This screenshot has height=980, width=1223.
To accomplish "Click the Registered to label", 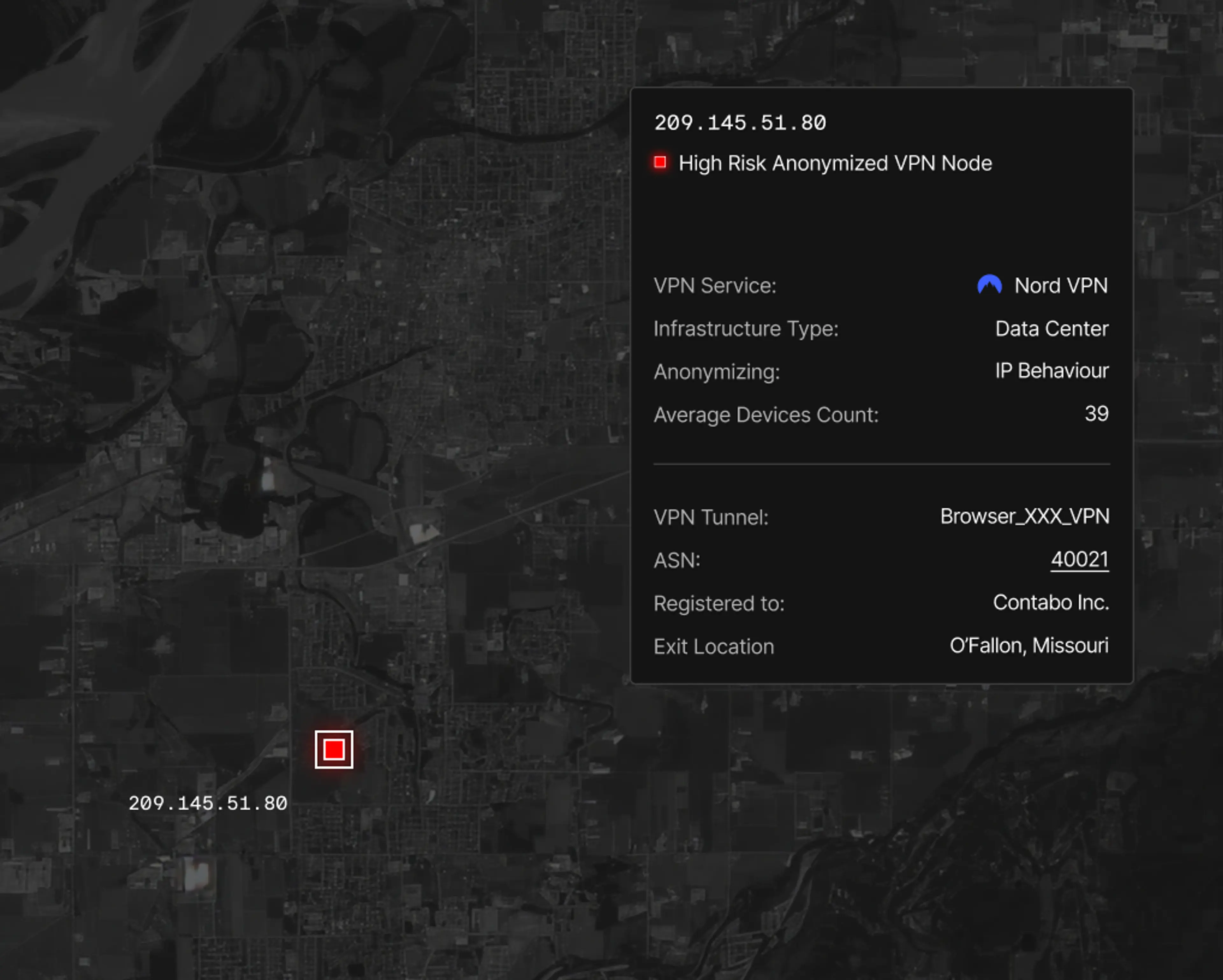I will click(x=719, y=603).
